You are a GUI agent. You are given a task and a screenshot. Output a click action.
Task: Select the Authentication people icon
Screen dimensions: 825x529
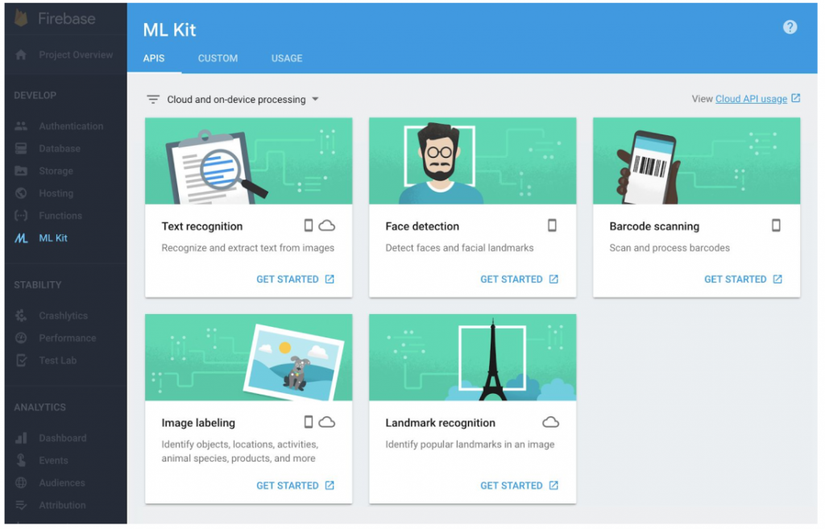[x=21, y=126]
